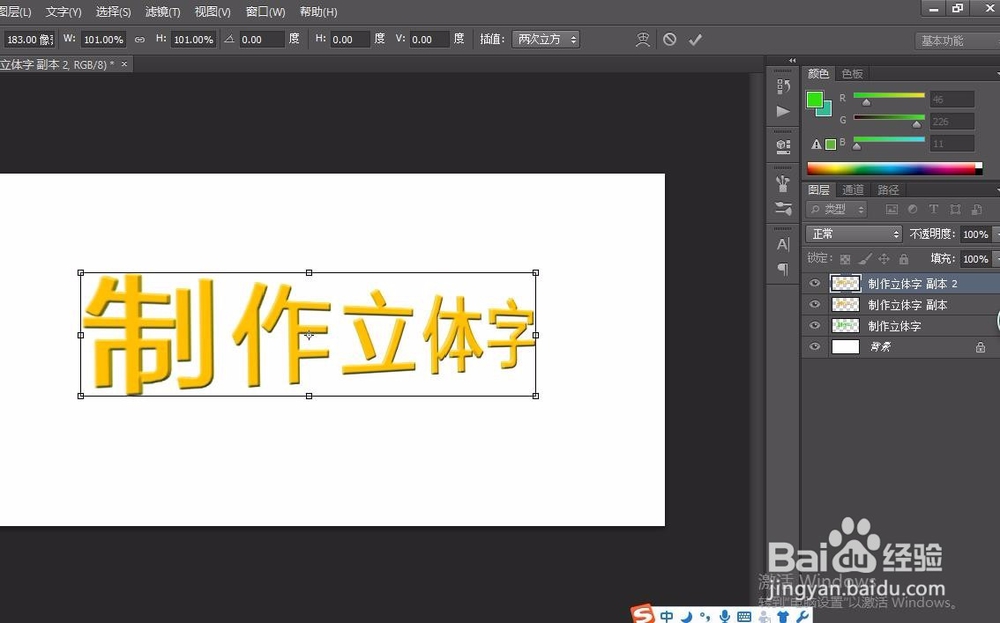Image resolution: width=1000 pixels, height=623 pixels.
Task: Open the 填充 slider arrow
Action: (996, 259)
